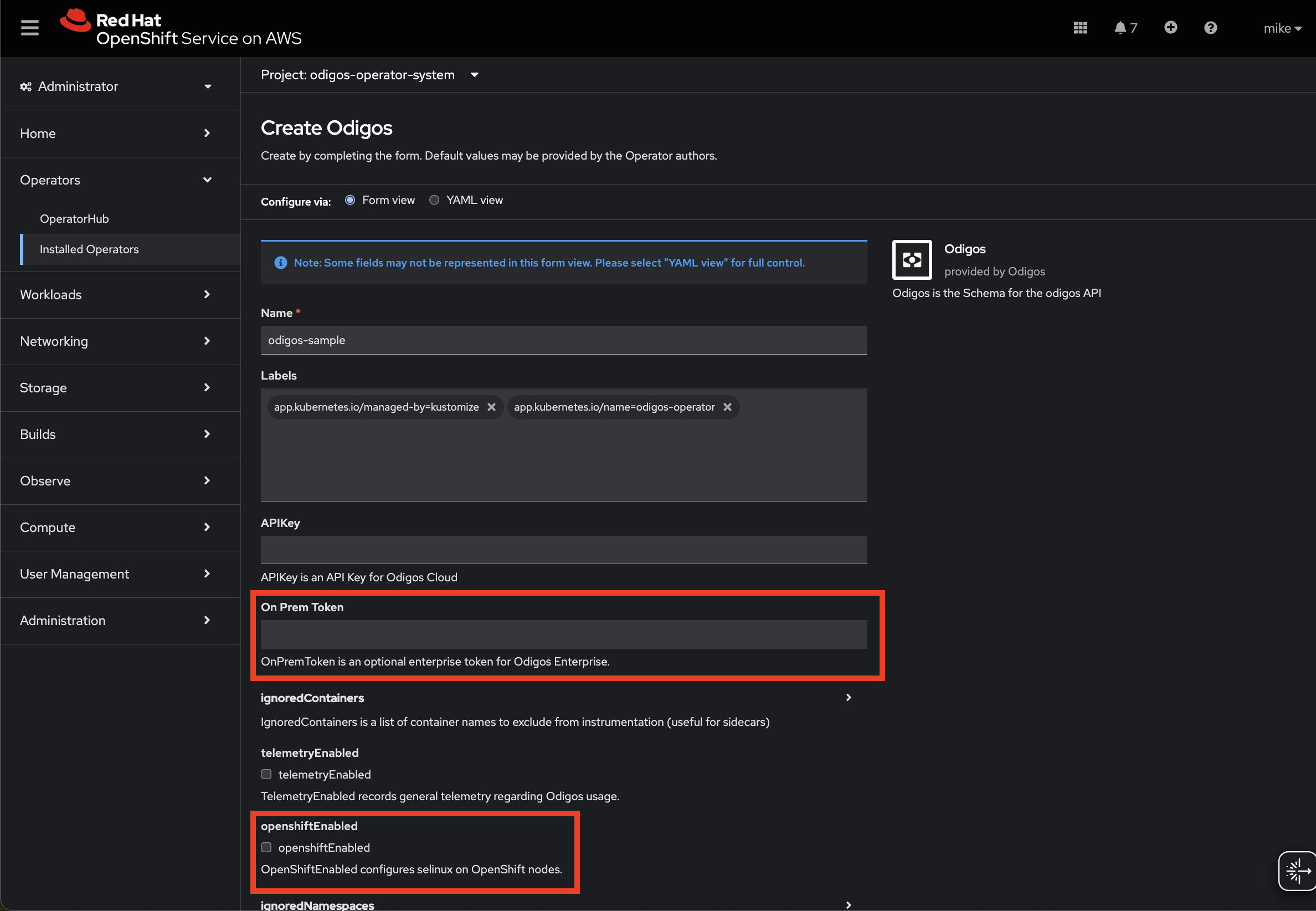Click the On Prem Token input field
The width and height of the screenshot is (1316, 911).
563,633
